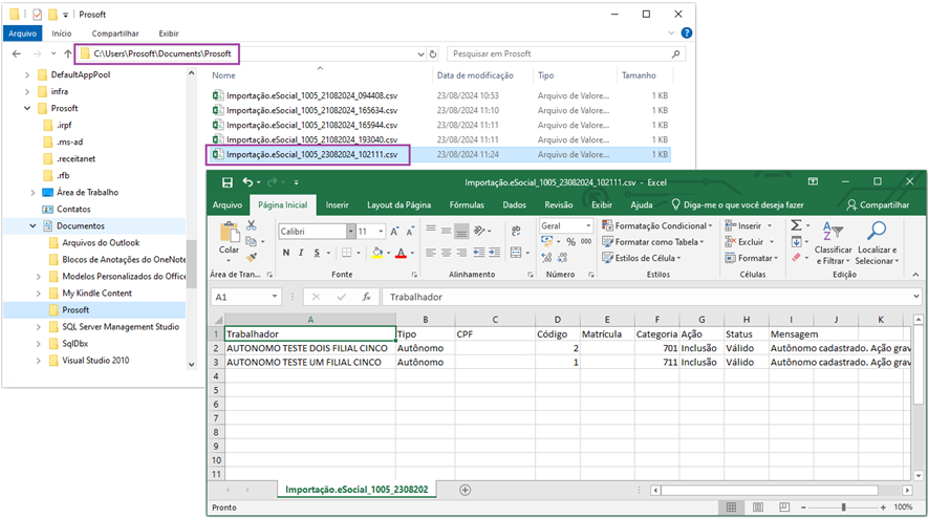Click the Percent Style icon
Viewport: 931px width, 523px height.
click(x=571, y=242)
